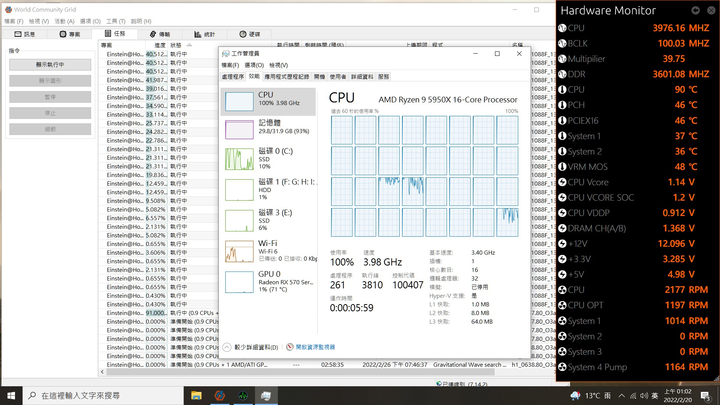The width and height of the screenshot is (720, 405).
Task: Open the 統計 statistics tab
Action: (x=204, y=34)
